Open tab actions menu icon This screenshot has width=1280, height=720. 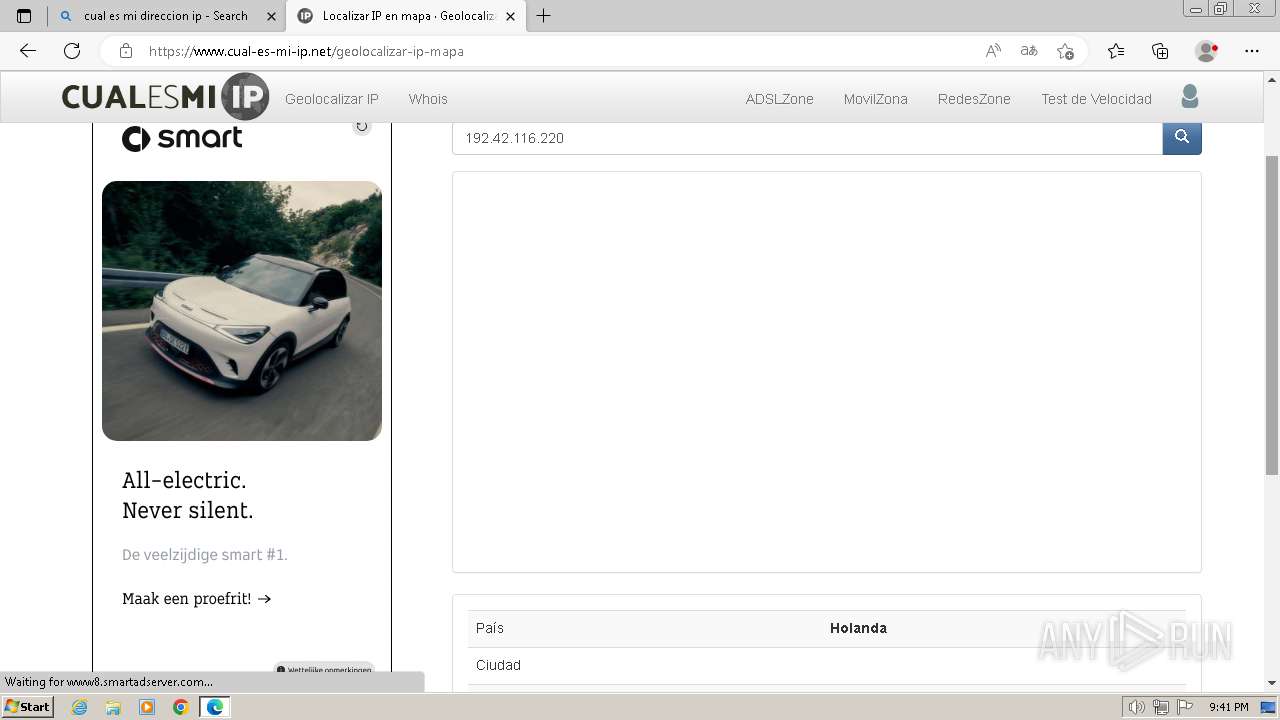(24, 16)
